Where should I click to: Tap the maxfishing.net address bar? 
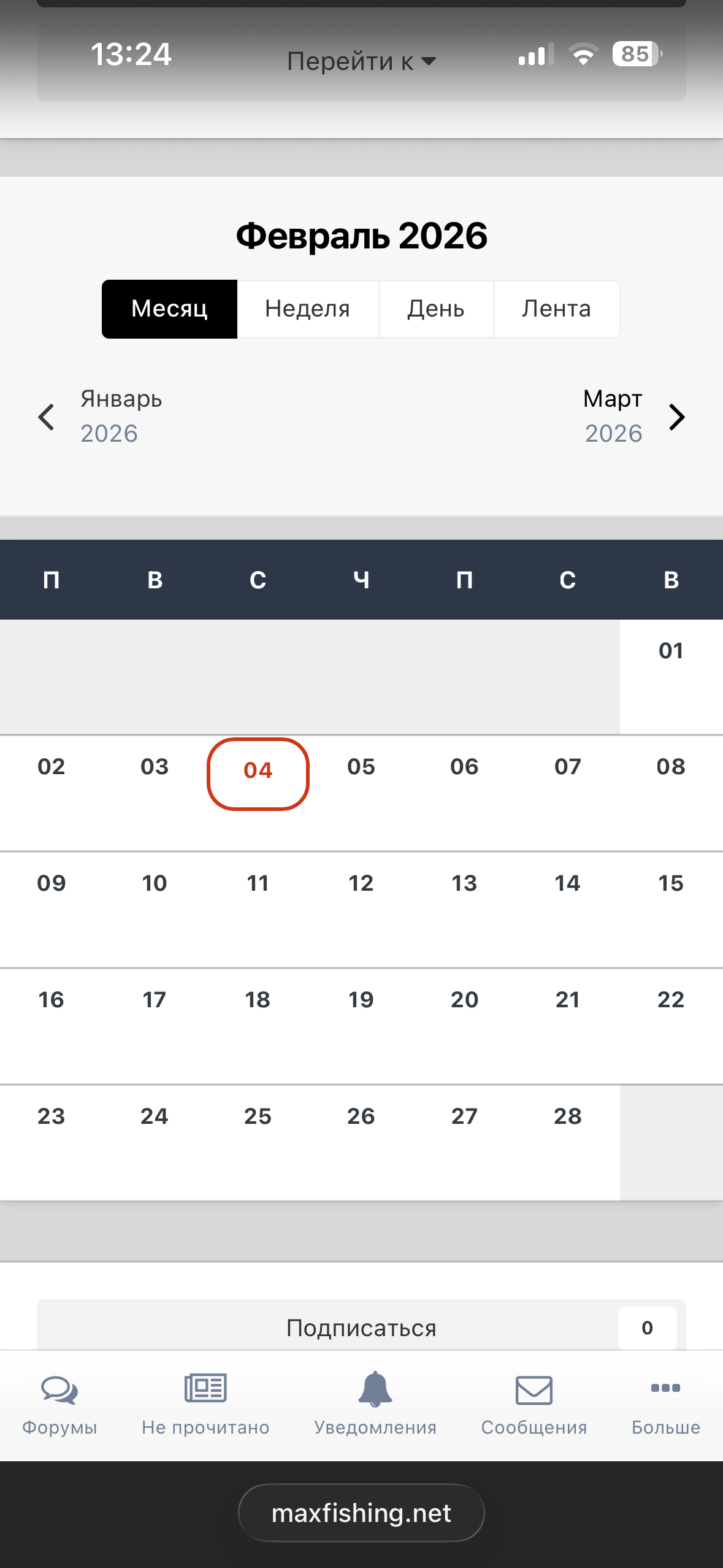[361, 1513]
